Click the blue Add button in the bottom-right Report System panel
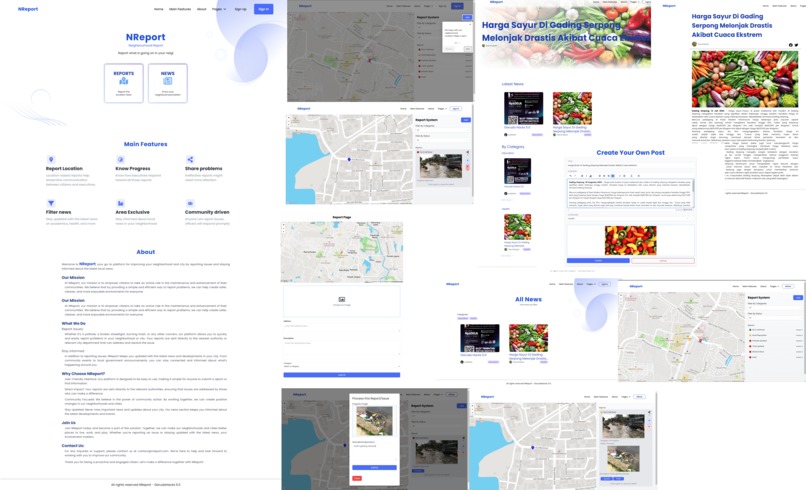Viewport: 806px width, 490px height. point(798,297)
